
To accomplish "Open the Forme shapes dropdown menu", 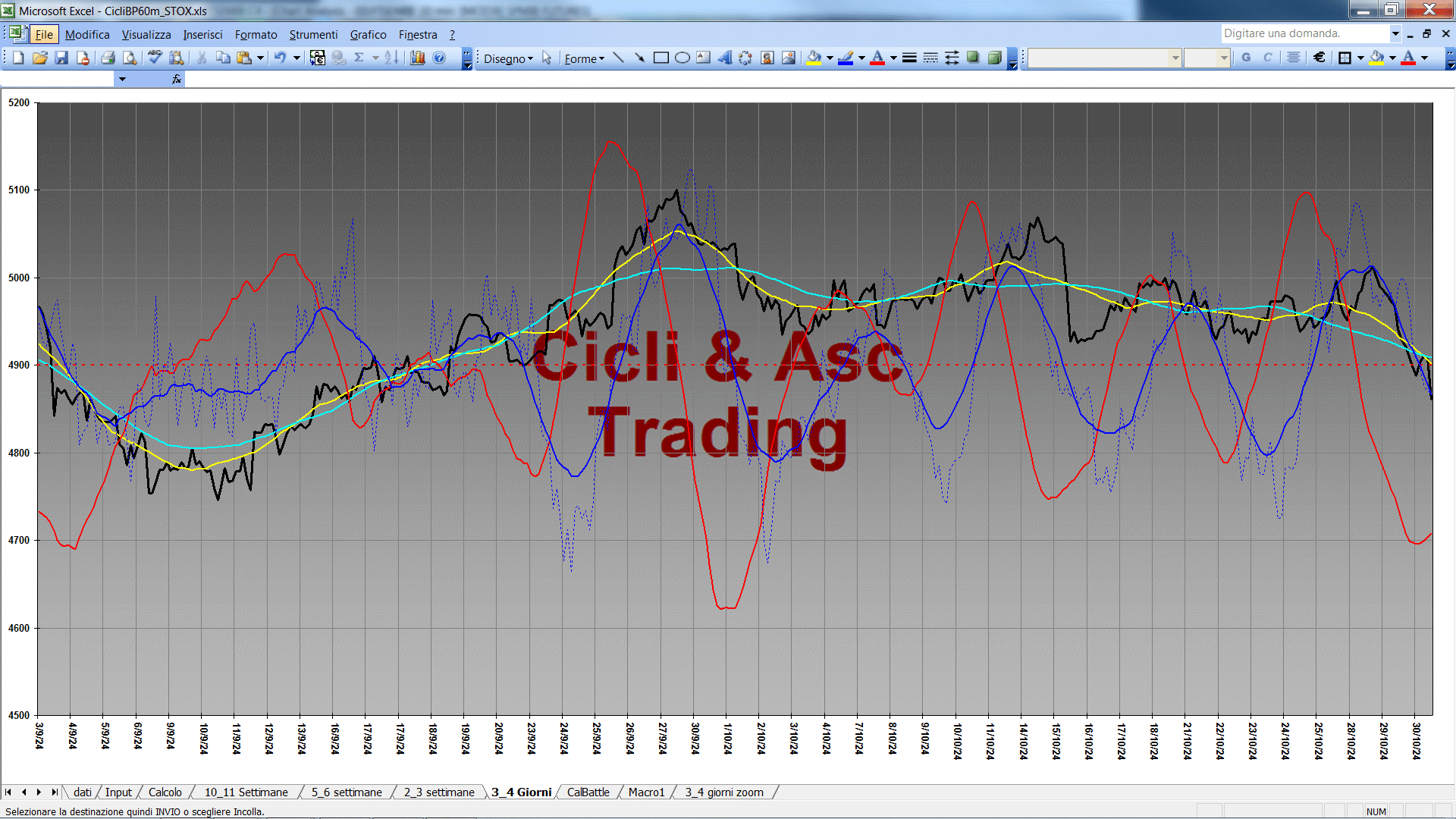I will click(x=584, y=58).
